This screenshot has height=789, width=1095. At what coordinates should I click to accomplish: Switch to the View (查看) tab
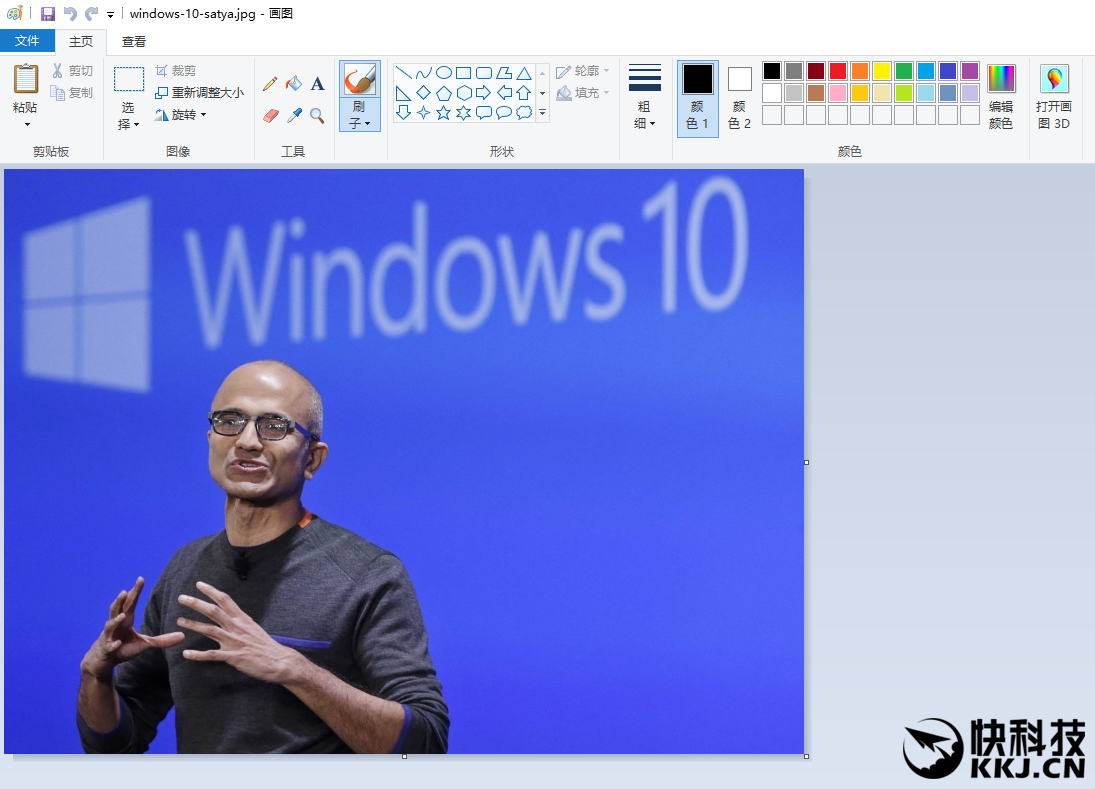(133, 41)
